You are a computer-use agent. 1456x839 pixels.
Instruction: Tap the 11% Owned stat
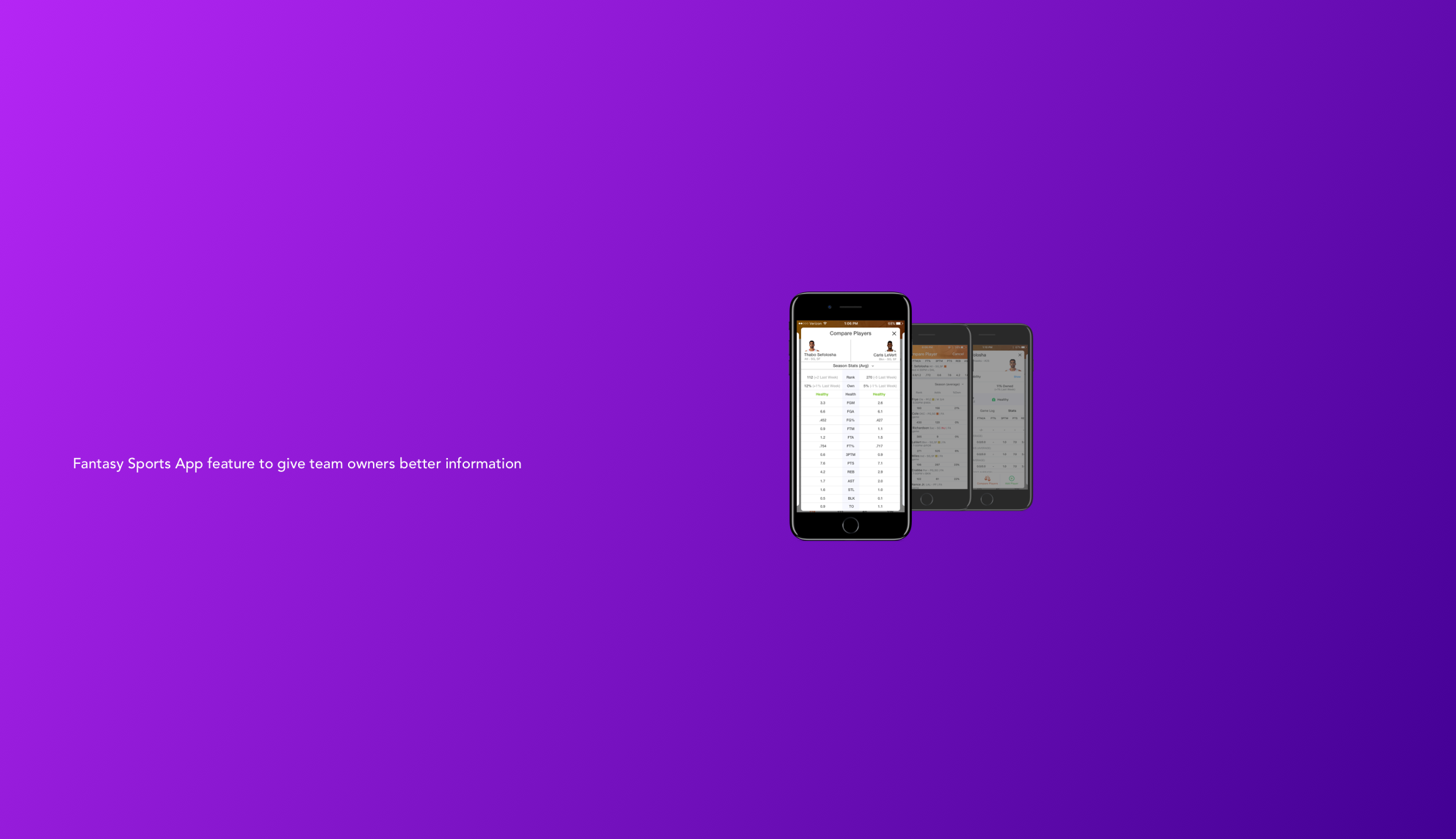[x=1004, y=385]
